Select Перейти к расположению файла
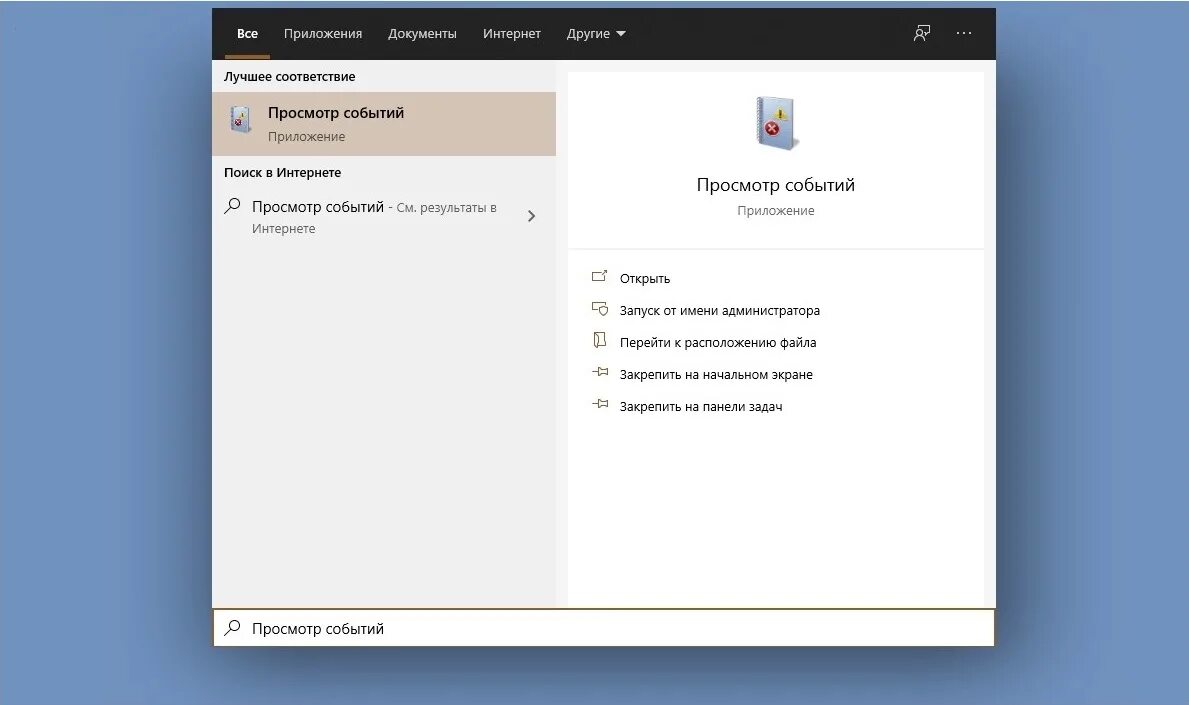Screen dimensions: 1189x705 (x=718, y=343)
